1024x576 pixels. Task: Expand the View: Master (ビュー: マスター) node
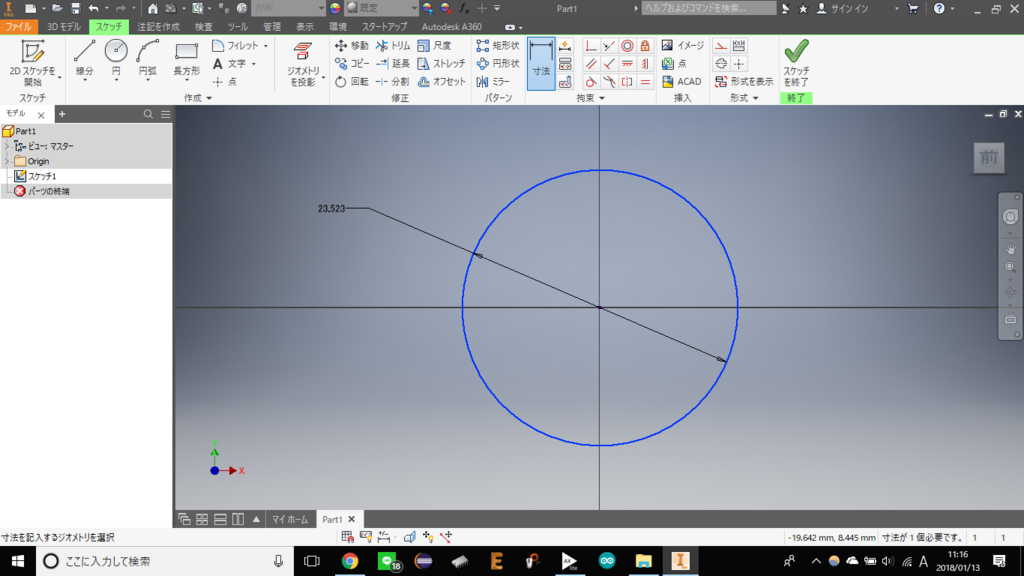tap(7, 146)
